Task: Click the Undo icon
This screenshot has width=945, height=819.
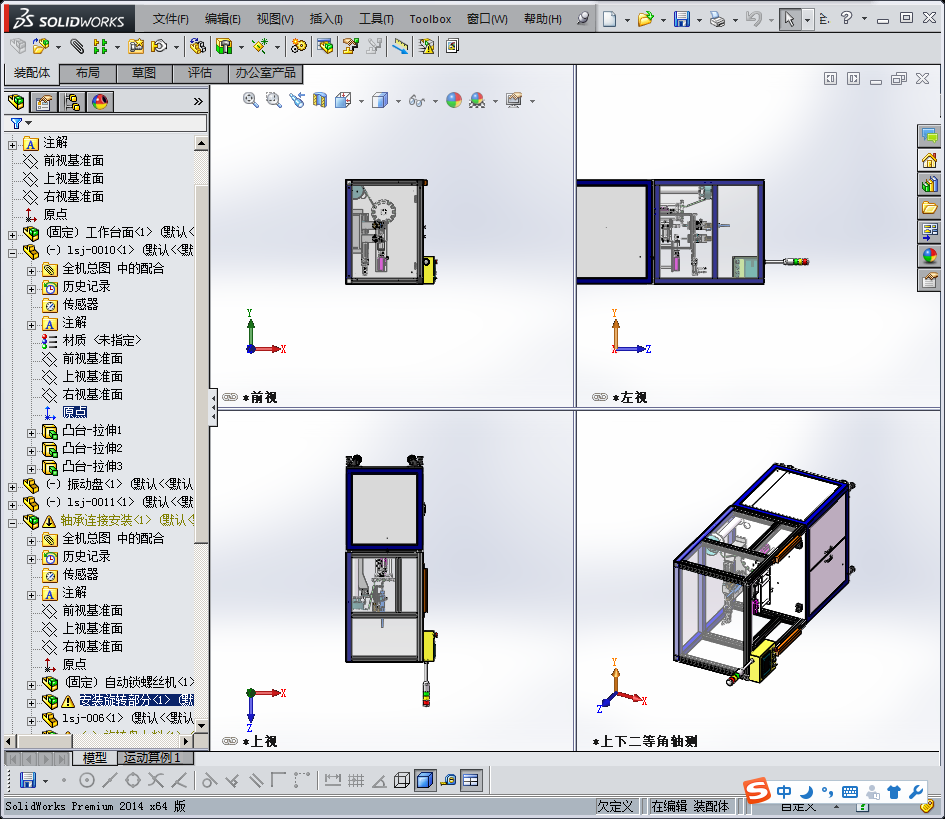Action: [753, 19]
